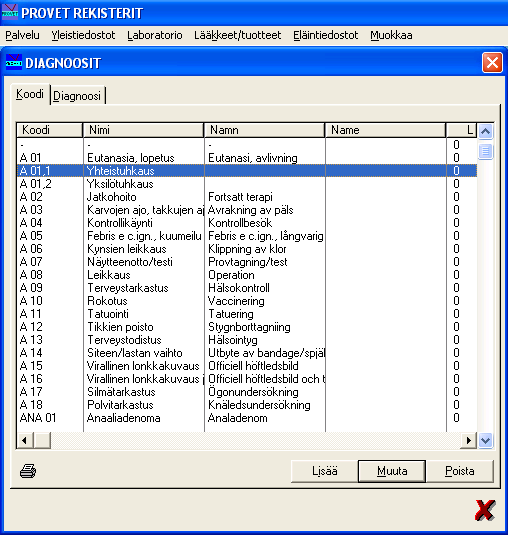Select row Tatuointi

tap(247, 314)
